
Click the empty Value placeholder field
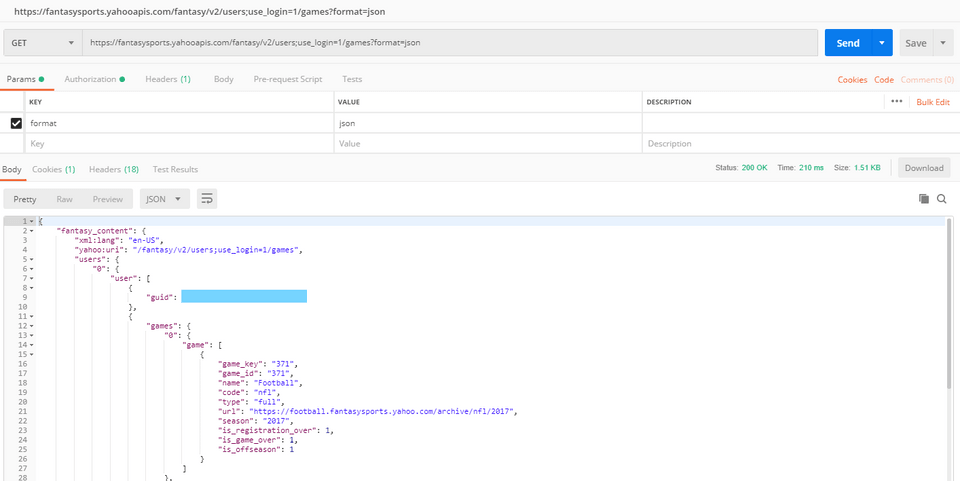click(x=488, y=143)
